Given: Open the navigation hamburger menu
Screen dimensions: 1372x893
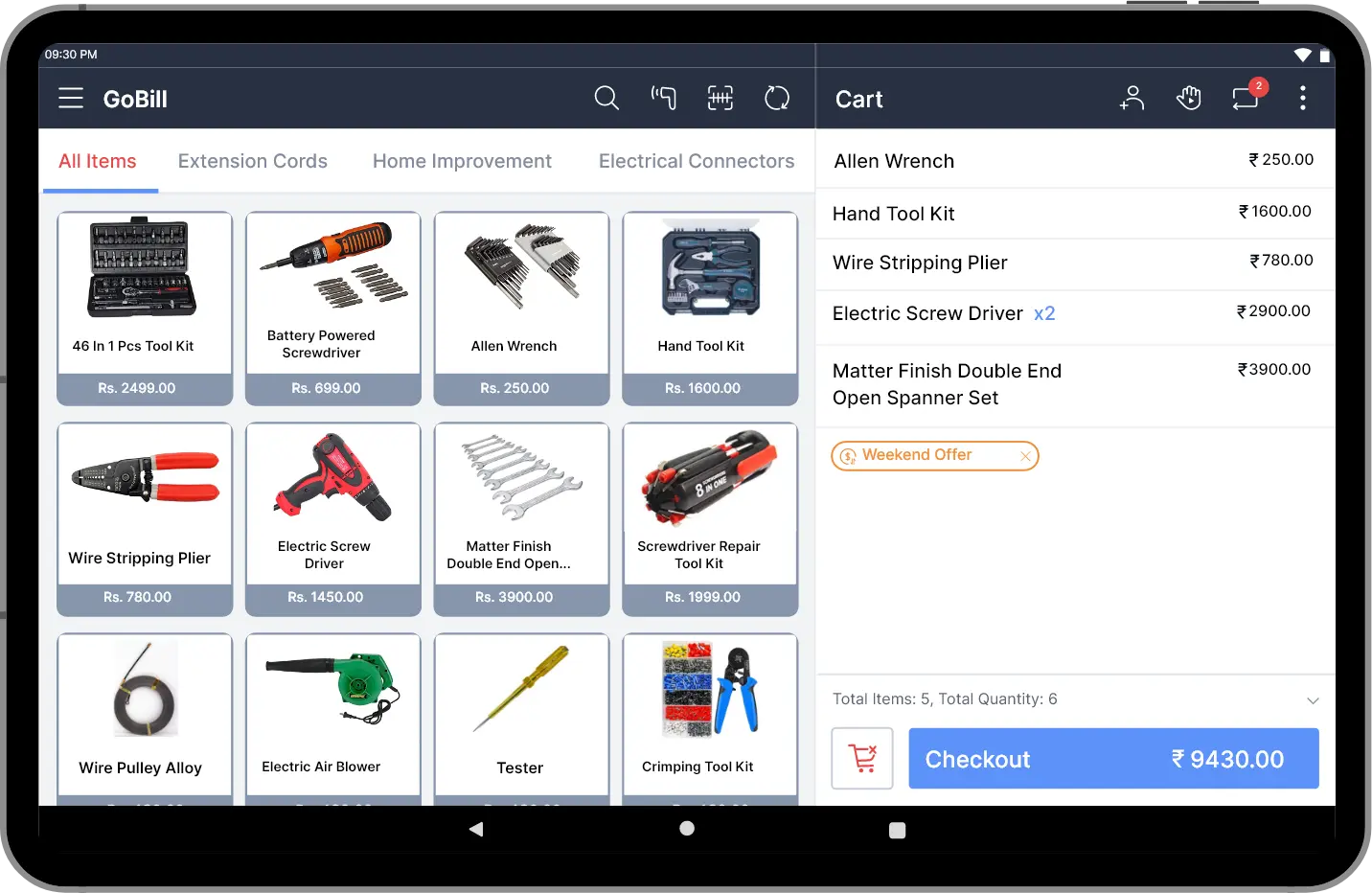Looking at the screenshot, I should [x=70, y=98].
